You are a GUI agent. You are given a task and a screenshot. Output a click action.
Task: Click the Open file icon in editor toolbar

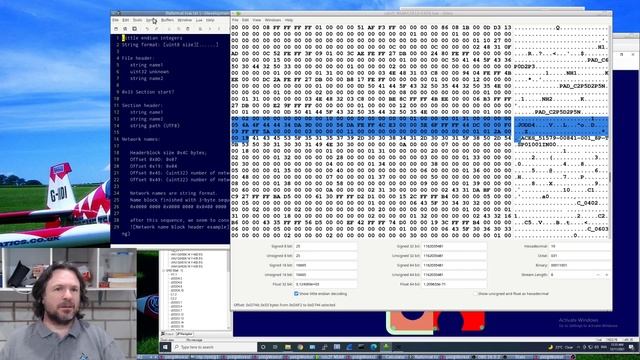pos(116,29)
